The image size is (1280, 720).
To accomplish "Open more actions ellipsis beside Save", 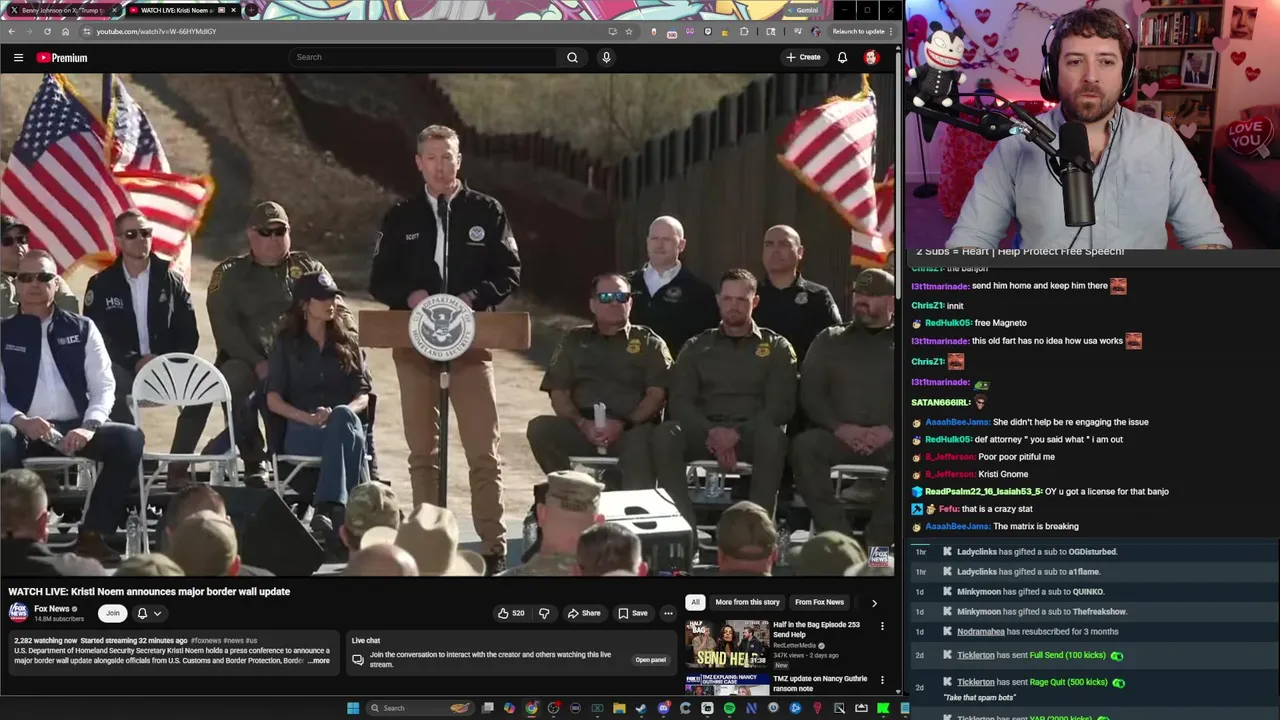I will 668,613.
